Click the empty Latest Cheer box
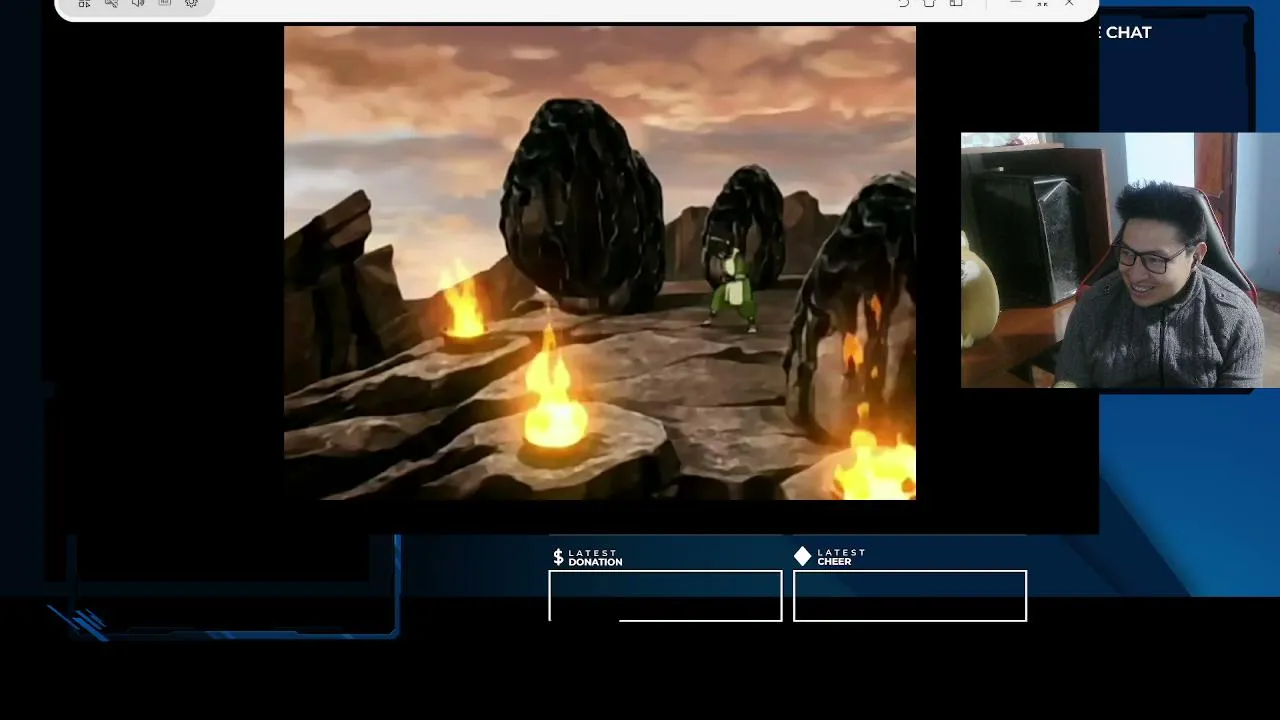 [x=910, y=596]
